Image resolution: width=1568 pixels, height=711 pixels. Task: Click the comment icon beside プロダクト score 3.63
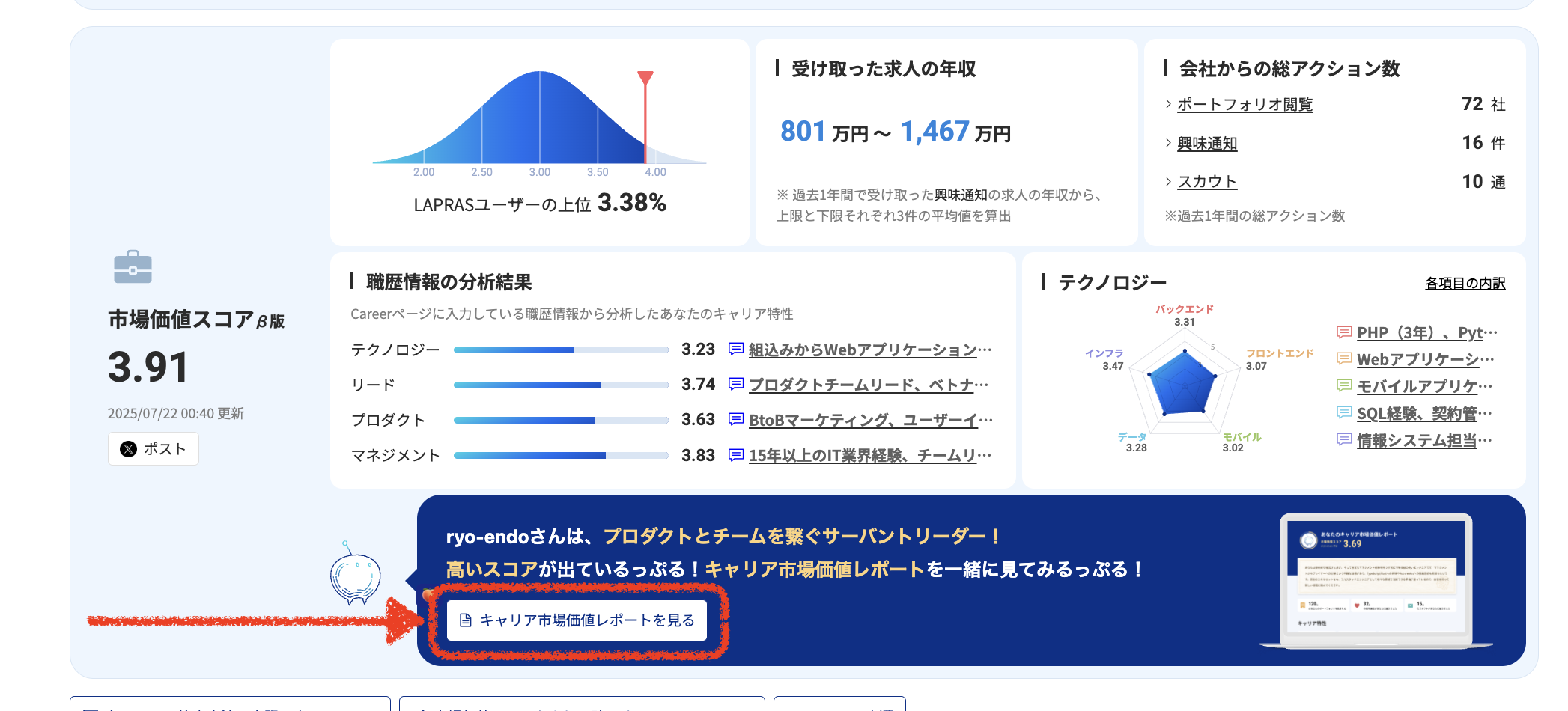tap(736, 420)
